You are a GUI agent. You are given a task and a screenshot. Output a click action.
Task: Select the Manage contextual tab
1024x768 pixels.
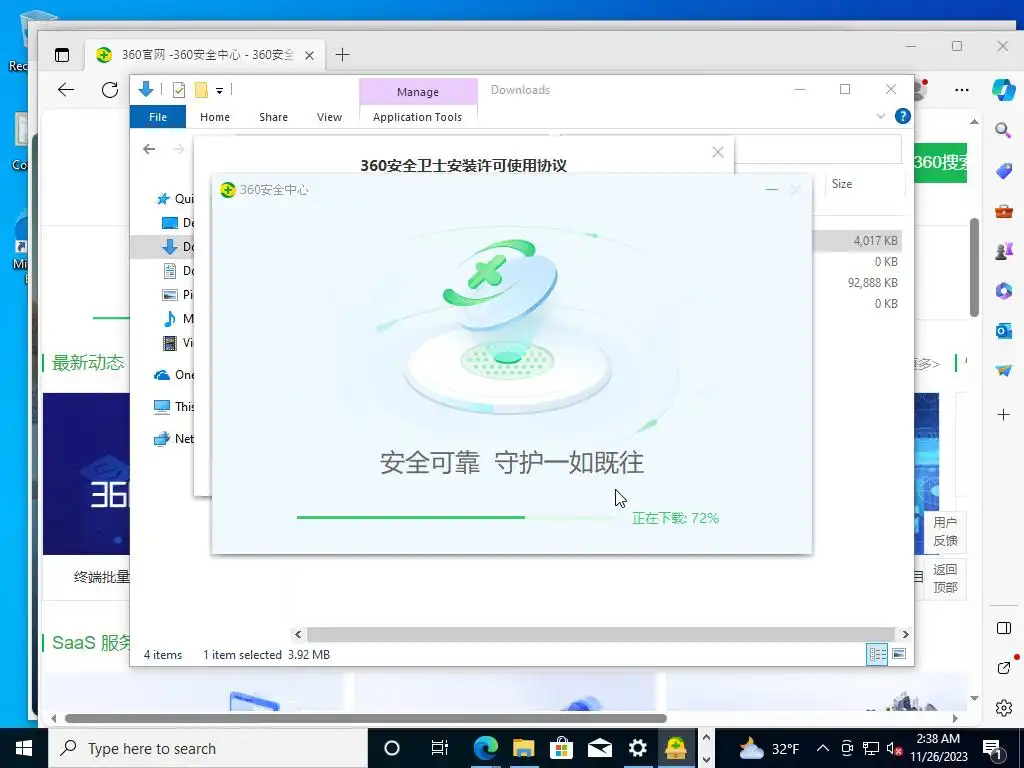pyautogui.click(x=418, y=91)
